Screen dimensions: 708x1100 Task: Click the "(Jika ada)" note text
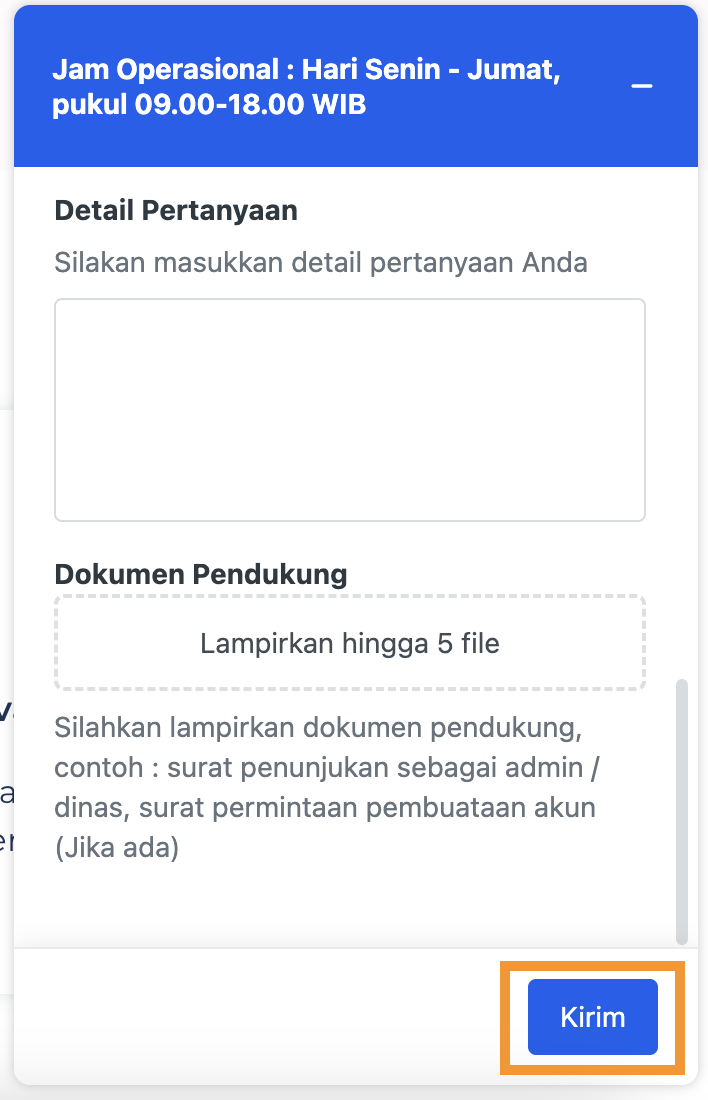116,849
